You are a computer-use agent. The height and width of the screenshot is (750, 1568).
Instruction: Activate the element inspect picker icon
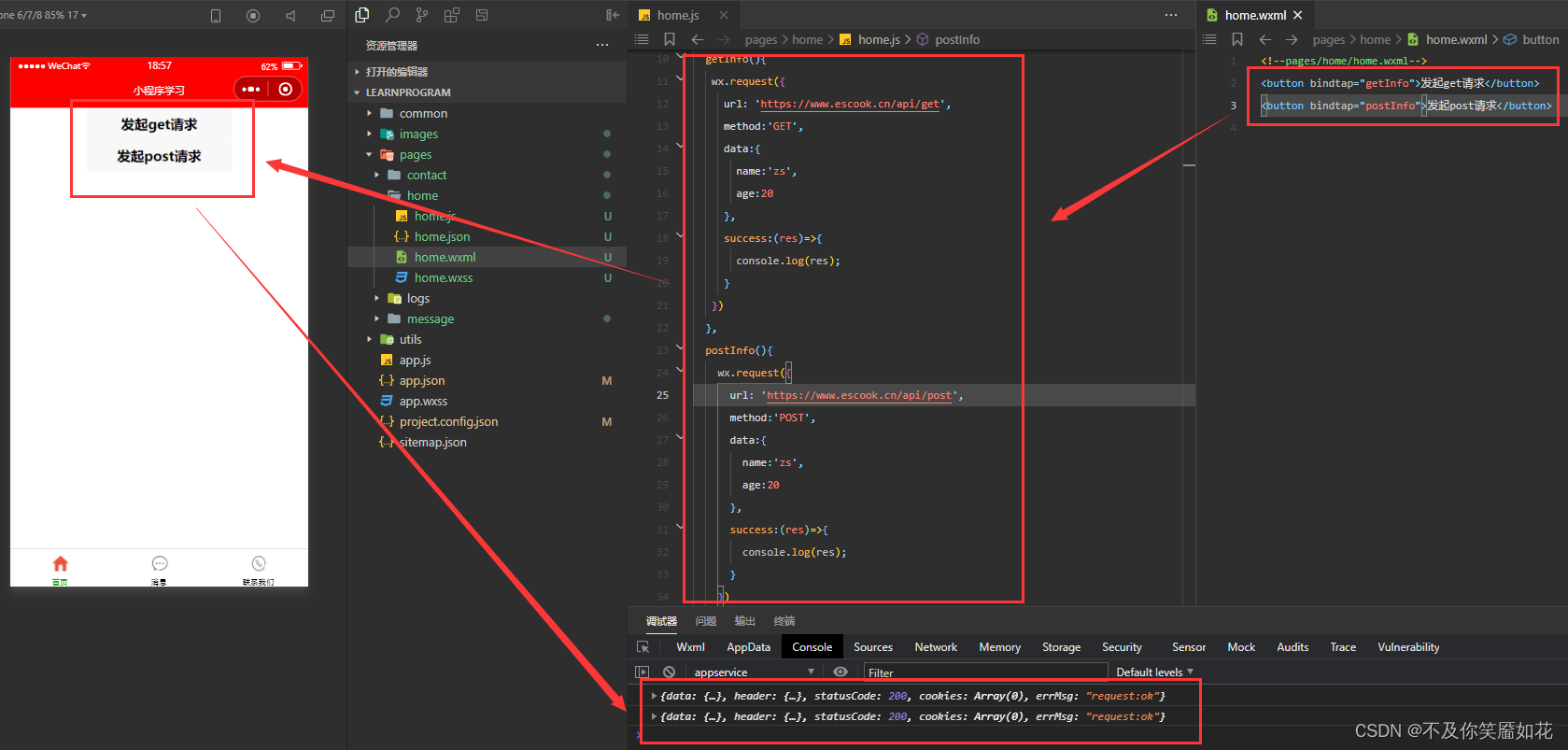point(643,647)
